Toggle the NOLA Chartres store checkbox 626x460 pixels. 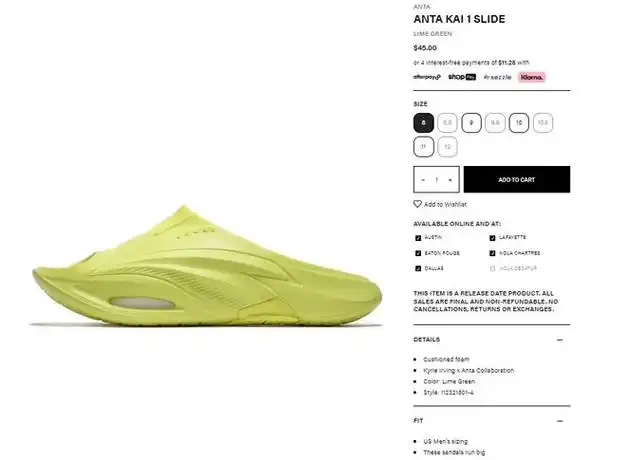(492, 253)
